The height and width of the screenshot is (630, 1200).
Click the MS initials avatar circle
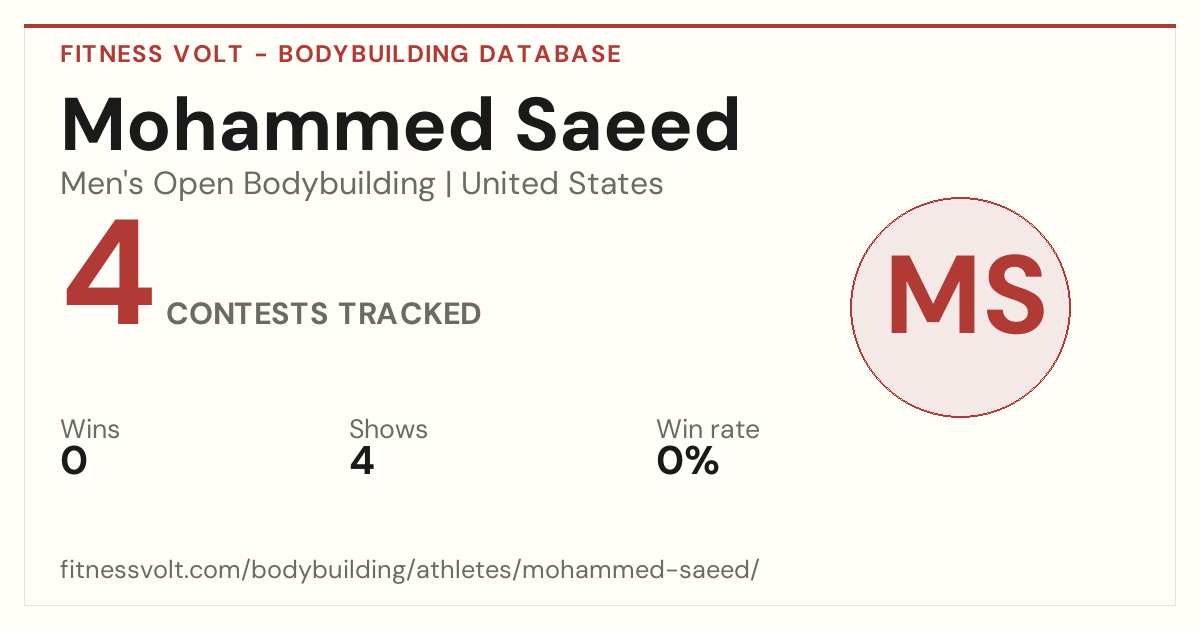(x=960, y=307)
